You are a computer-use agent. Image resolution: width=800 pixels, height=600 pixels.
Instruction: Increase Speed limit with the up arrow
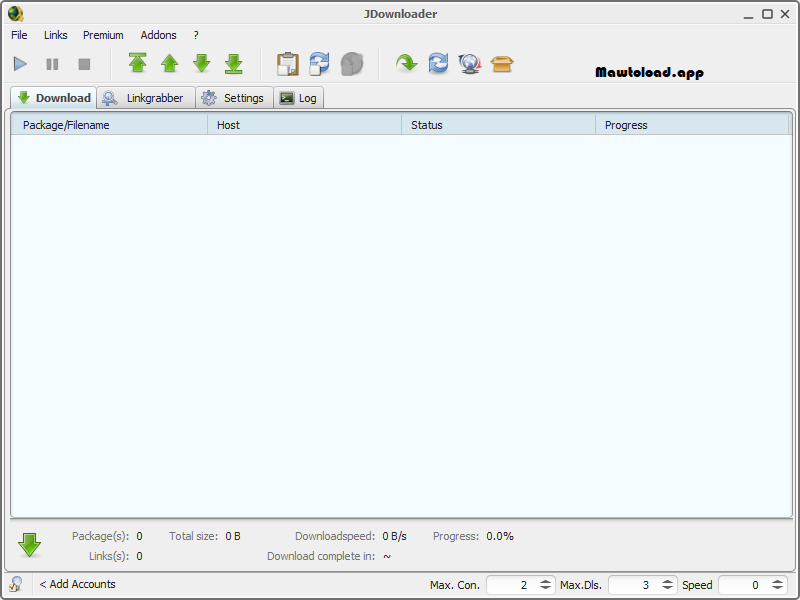778,582
